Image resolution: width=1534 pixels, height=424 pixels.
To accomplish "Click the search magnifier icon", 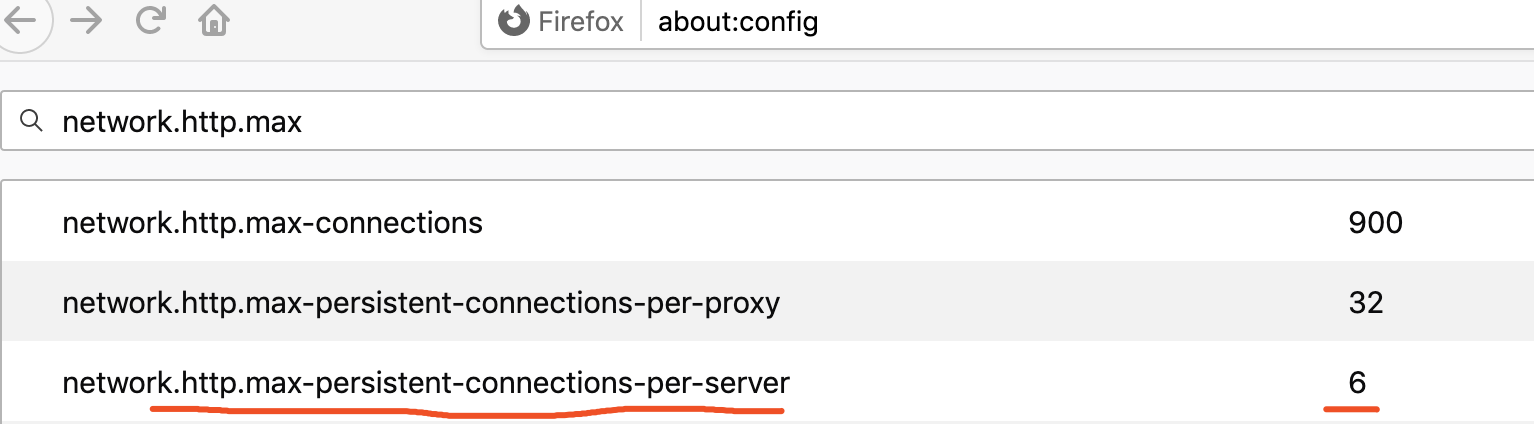I will [32, 122].
